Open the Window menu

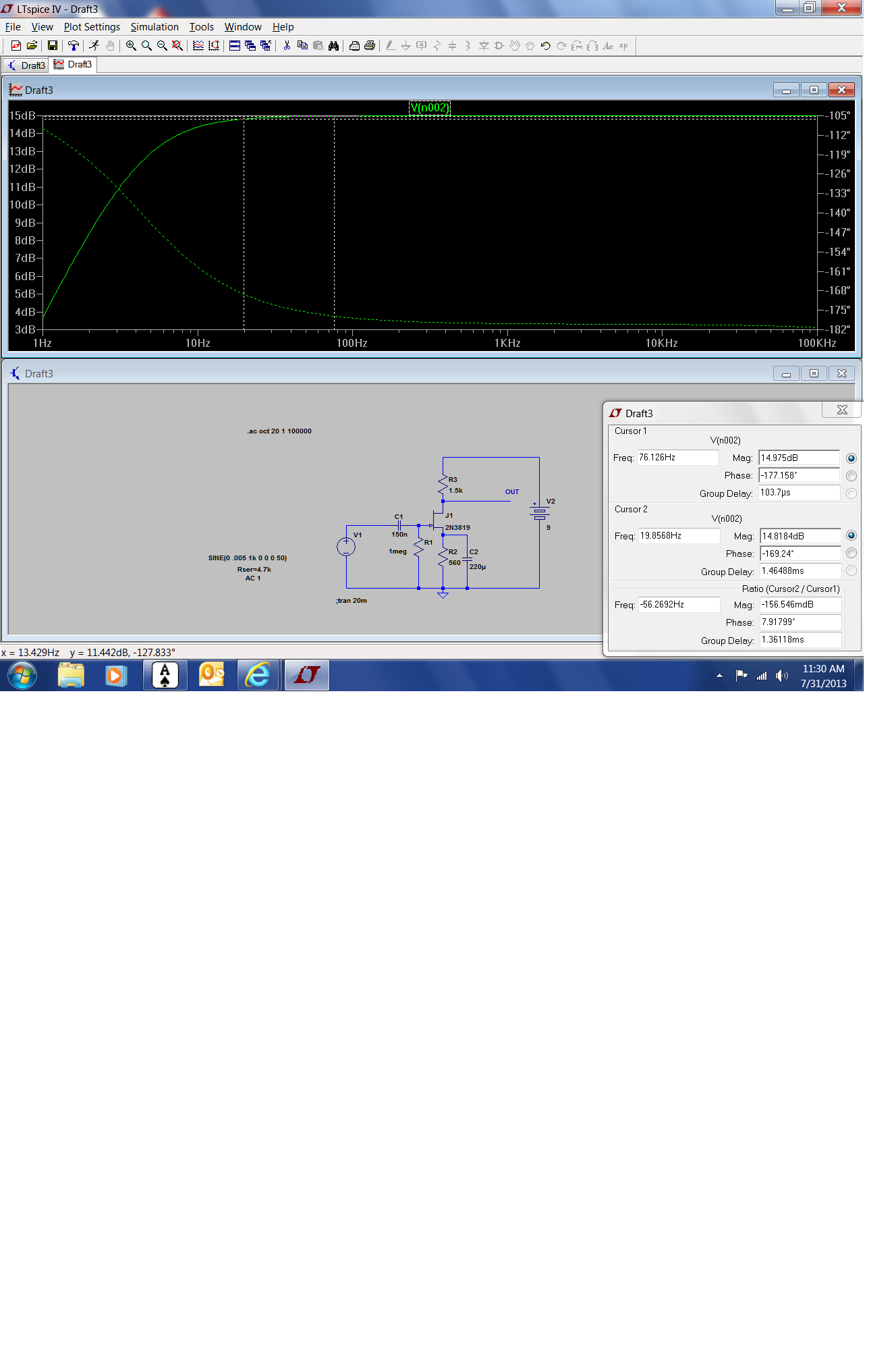pos(243,27)
